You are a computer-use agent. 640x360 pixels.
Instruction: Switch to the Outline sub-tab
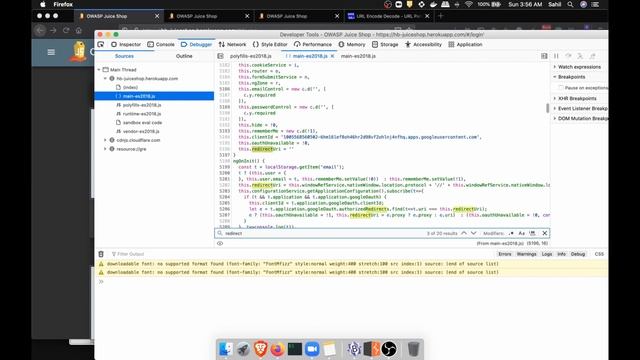(184, 56)
